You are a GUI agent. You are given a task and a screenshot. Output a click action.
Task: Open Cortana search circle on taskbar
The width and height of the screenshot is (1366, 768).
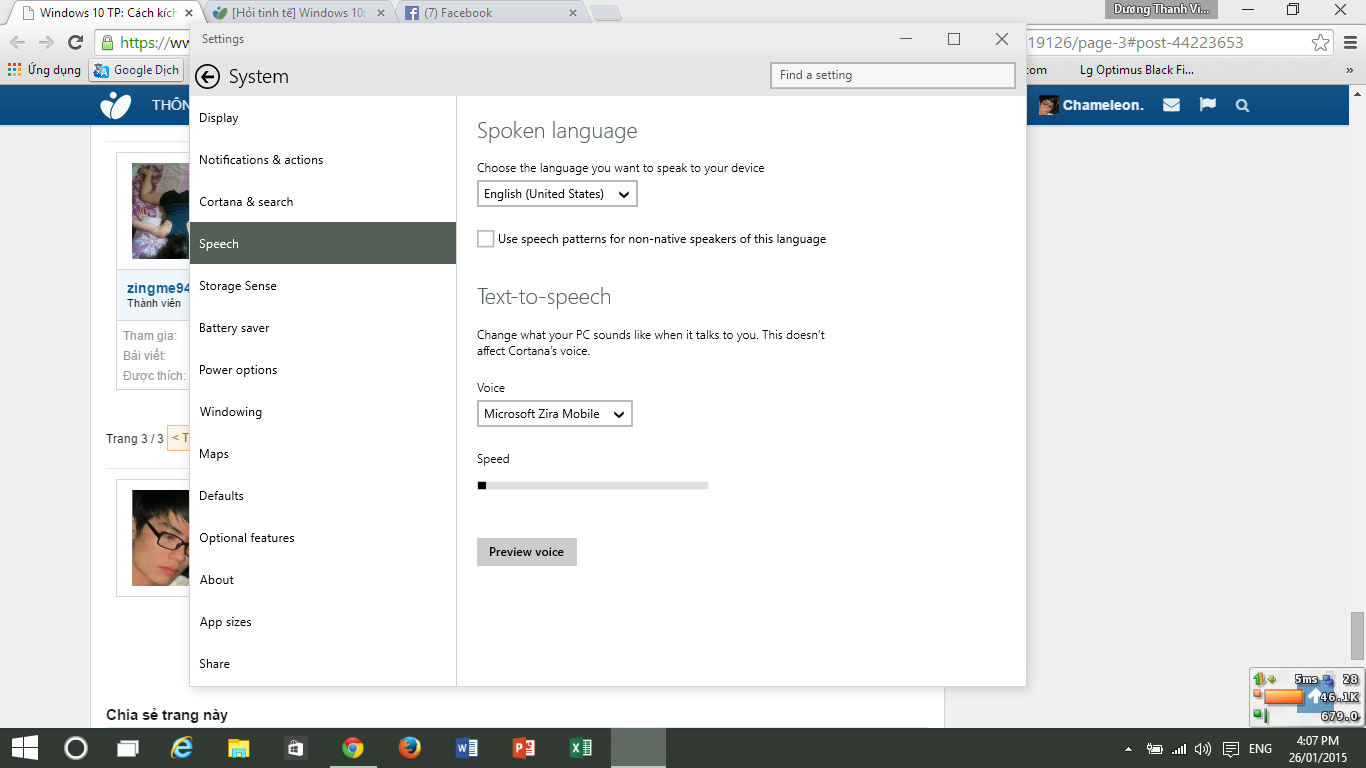(75, 748)
